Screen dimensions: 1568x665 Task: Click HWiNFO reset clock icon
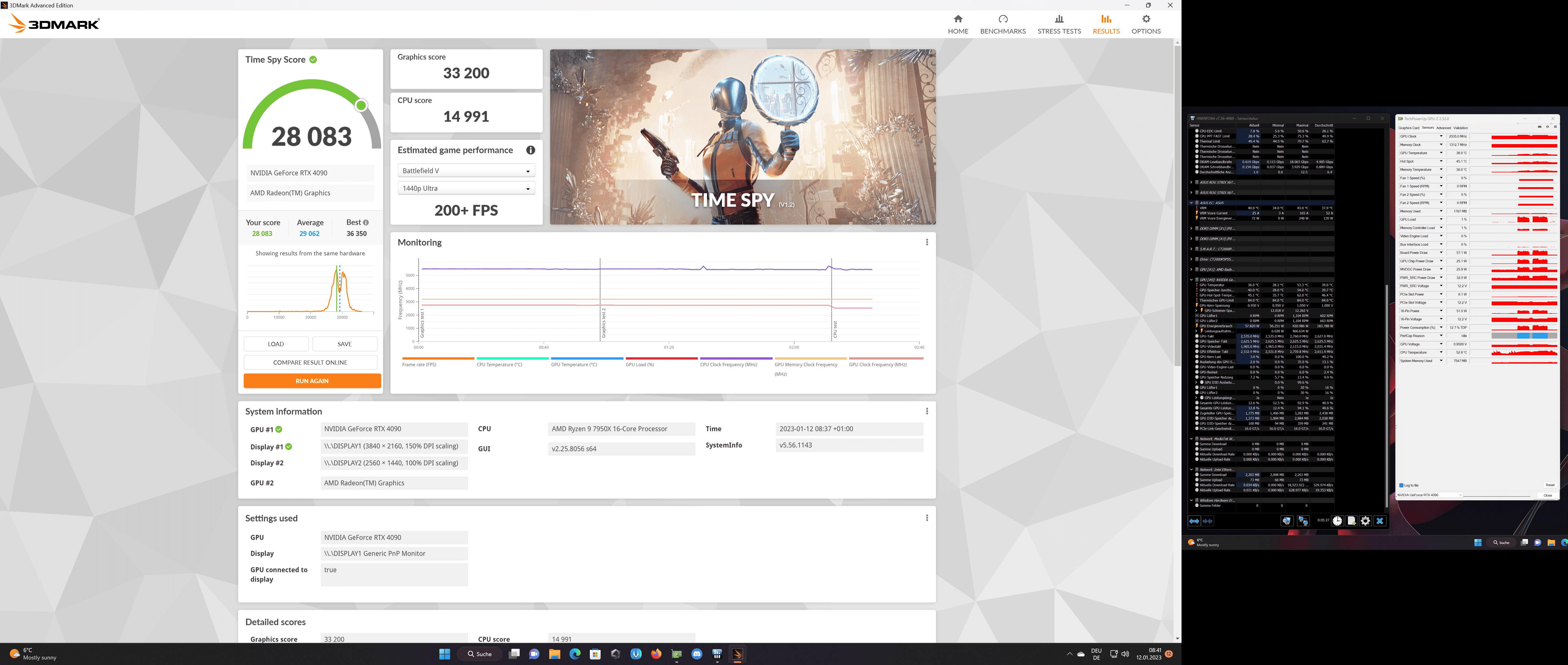point(1337,521)
